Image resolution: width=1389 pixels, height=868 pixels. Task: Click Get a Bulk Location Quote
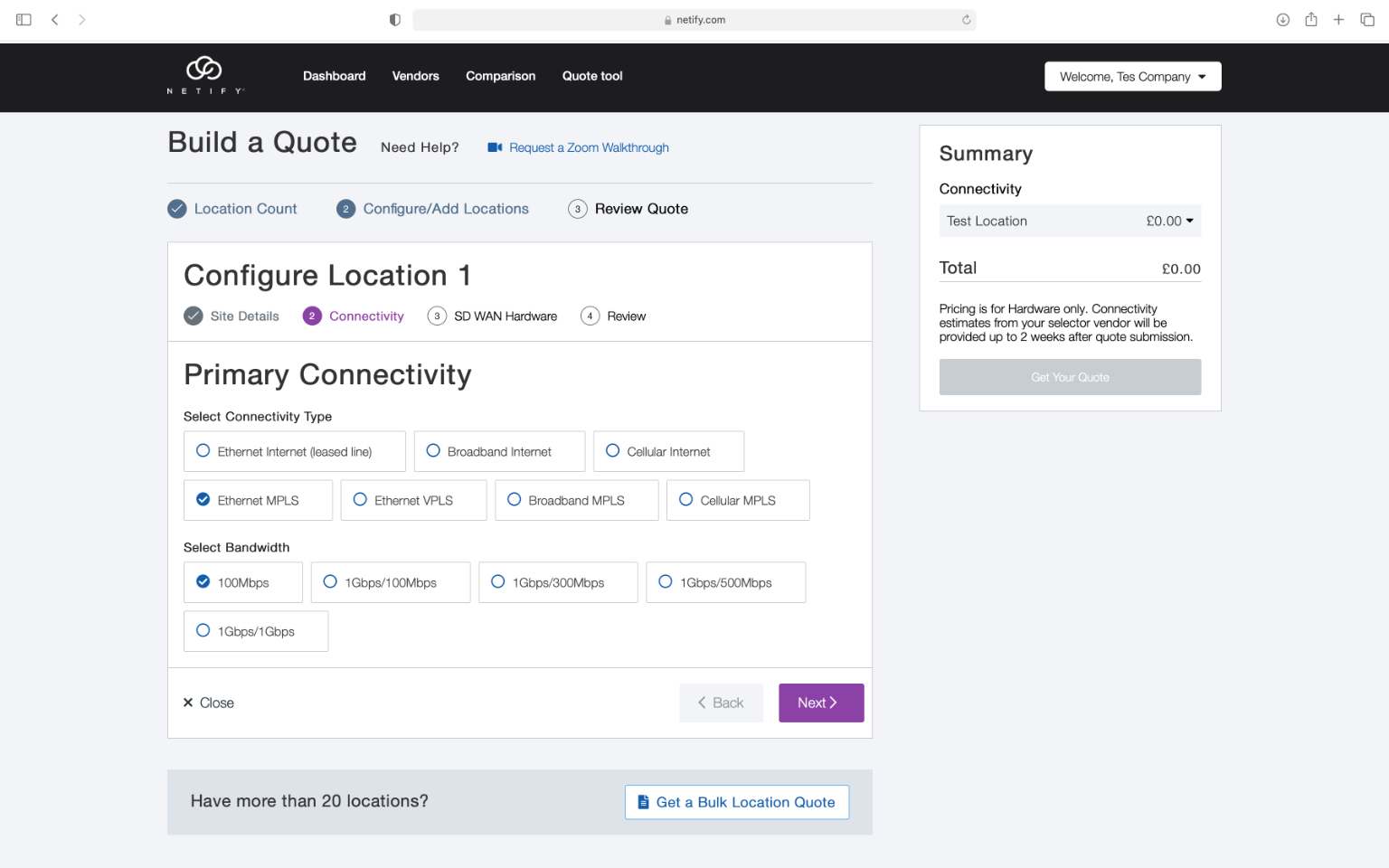(x=737, y=802)
